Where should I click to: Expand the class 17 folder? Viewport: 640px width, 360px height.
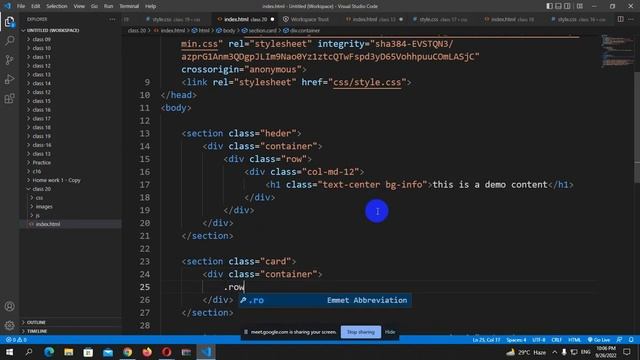click(41, 118)
